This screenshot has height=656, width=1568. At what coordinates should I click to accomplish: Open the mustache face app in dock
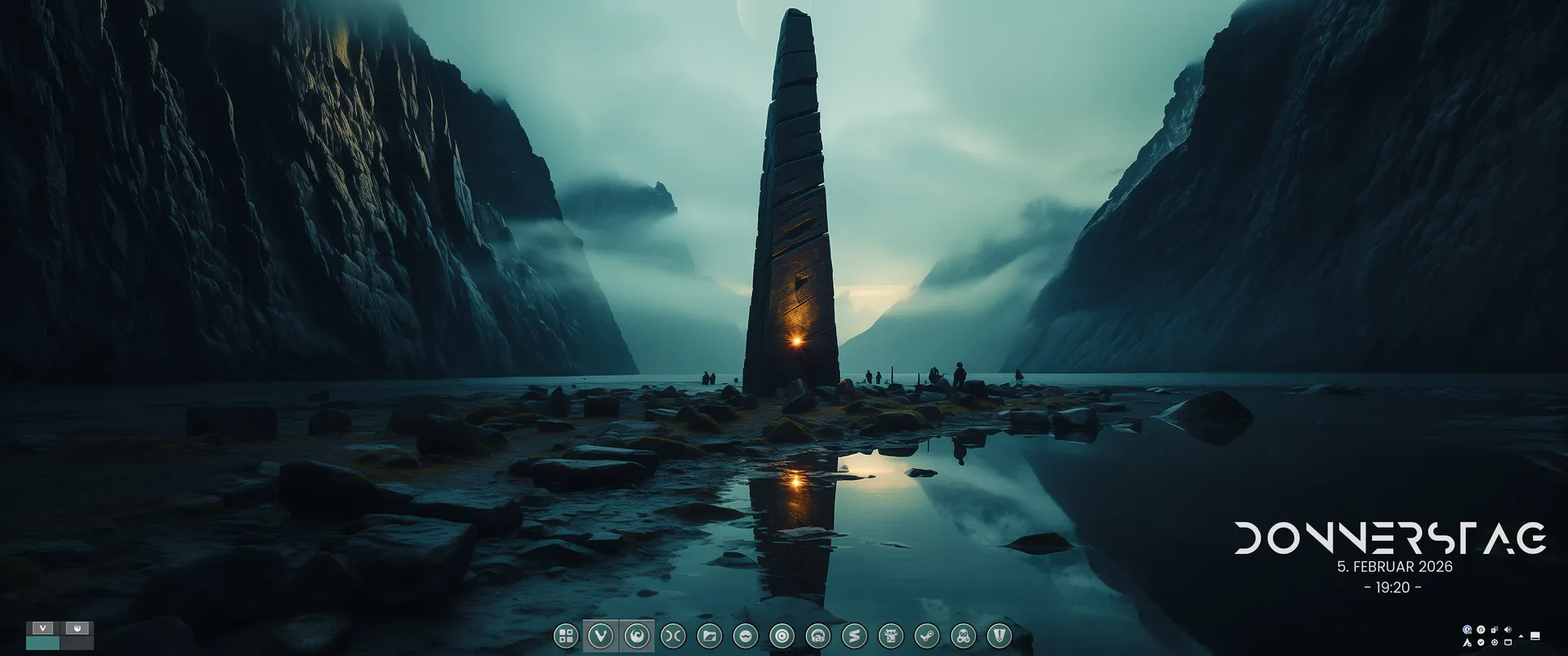pos(745,636)
